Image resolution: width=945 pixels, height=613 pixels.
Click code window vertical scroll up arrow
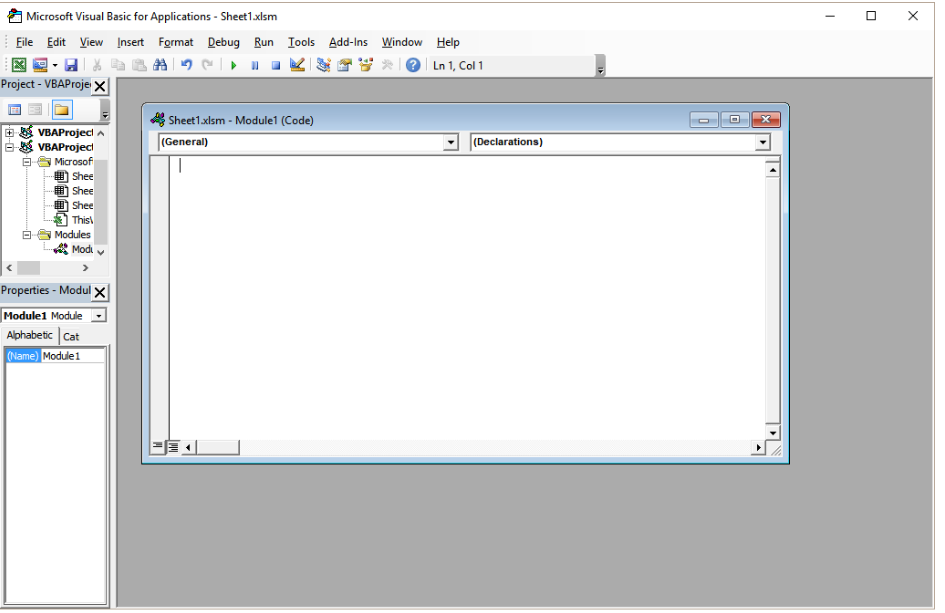pyautogui.click(x=773, y=171)
